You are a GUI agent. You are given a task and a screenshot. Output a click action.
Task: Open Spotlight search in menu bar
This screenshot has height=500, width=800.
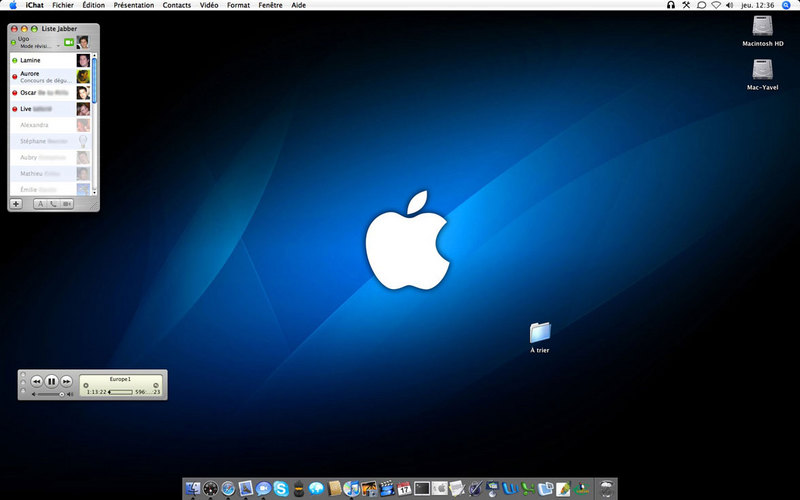tap(786, 5)
